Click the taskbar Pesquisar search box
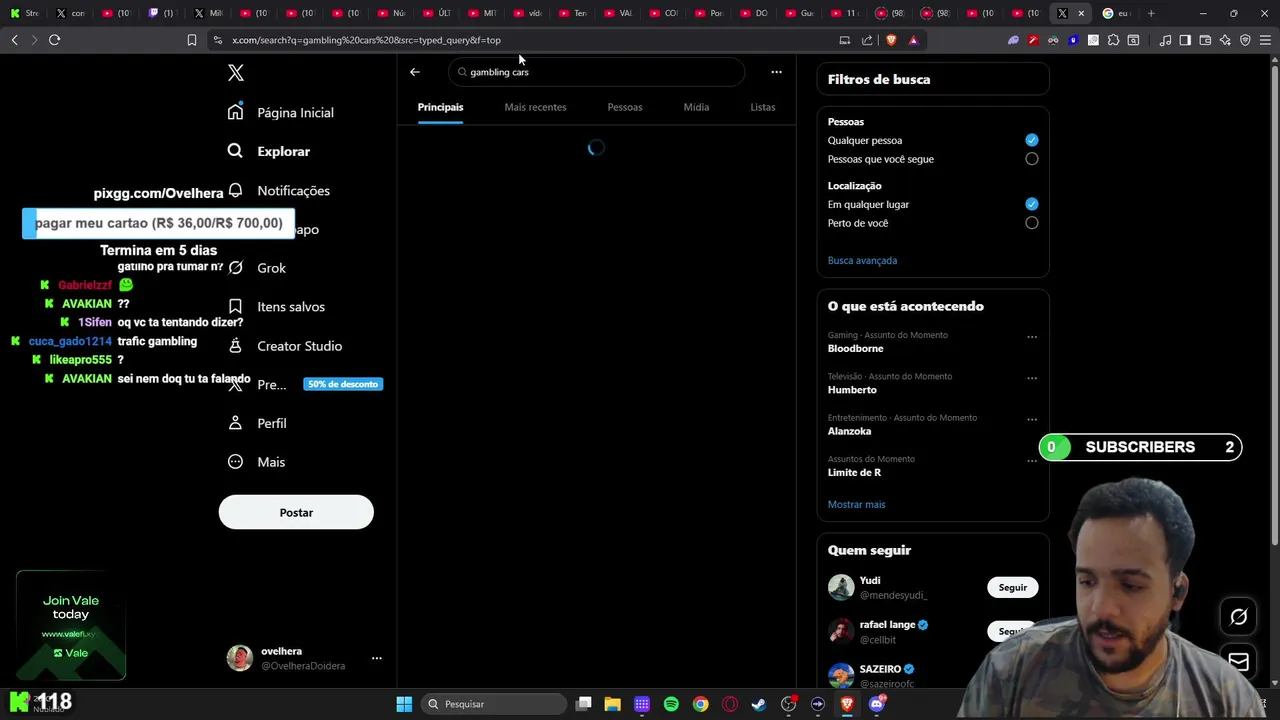 [x=493, y=704]
